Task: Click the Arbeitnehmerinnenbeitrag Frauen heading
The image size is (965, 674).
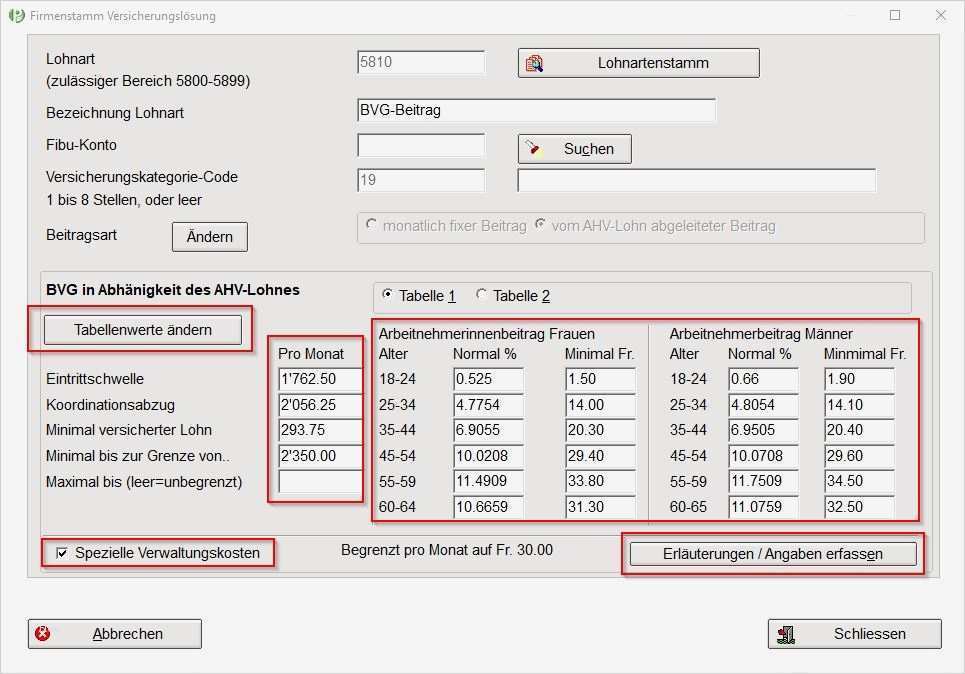Action: pos(486,334)
